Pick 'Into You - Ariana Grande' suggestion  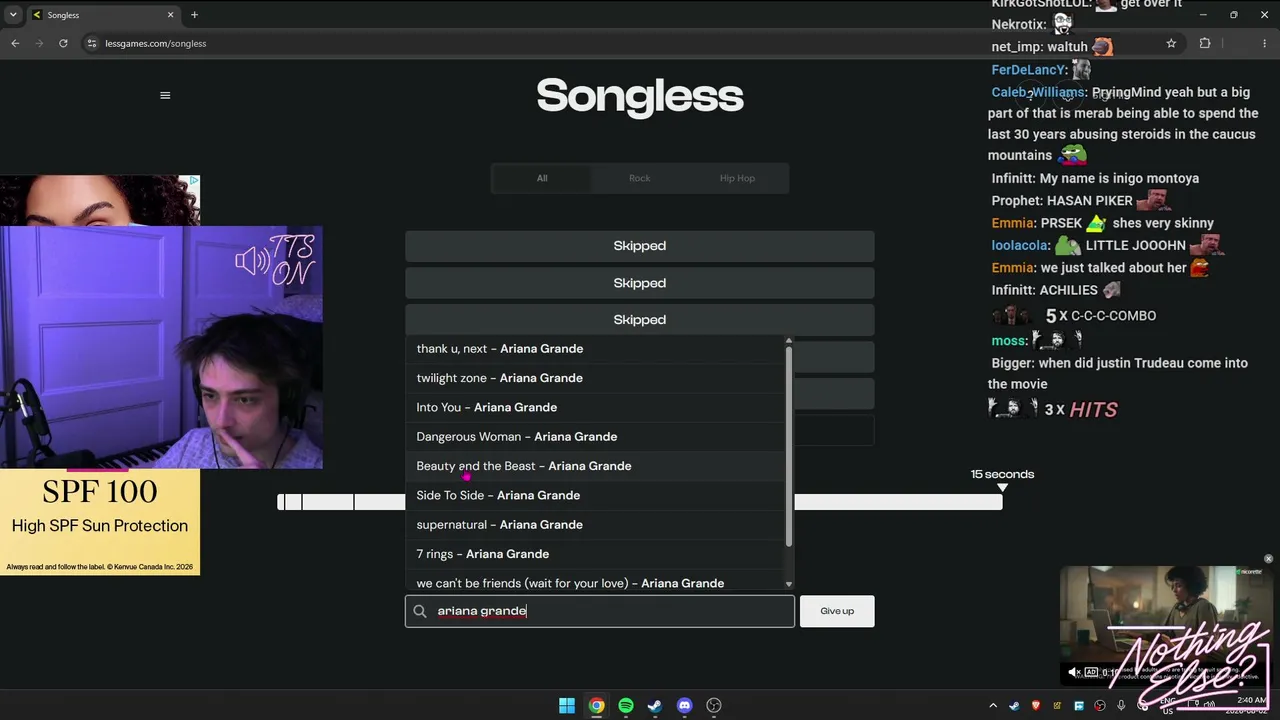[x=595, y=407]
